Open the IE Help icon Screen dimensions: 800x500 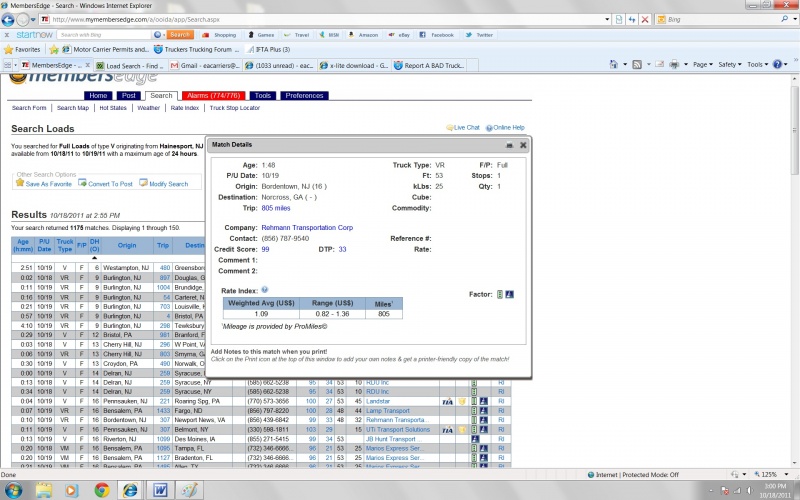tap(777, 65)
